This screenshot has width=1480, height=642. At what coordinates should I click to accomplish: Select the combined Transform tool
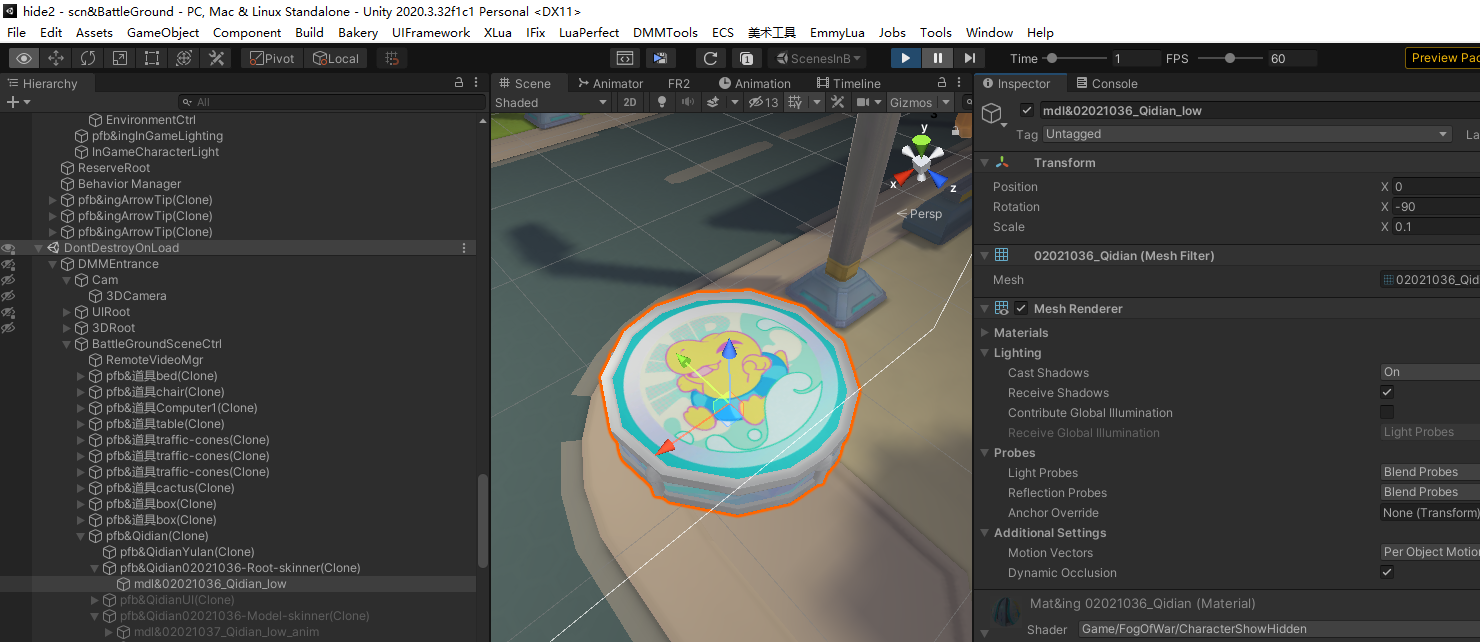(184, 58)
